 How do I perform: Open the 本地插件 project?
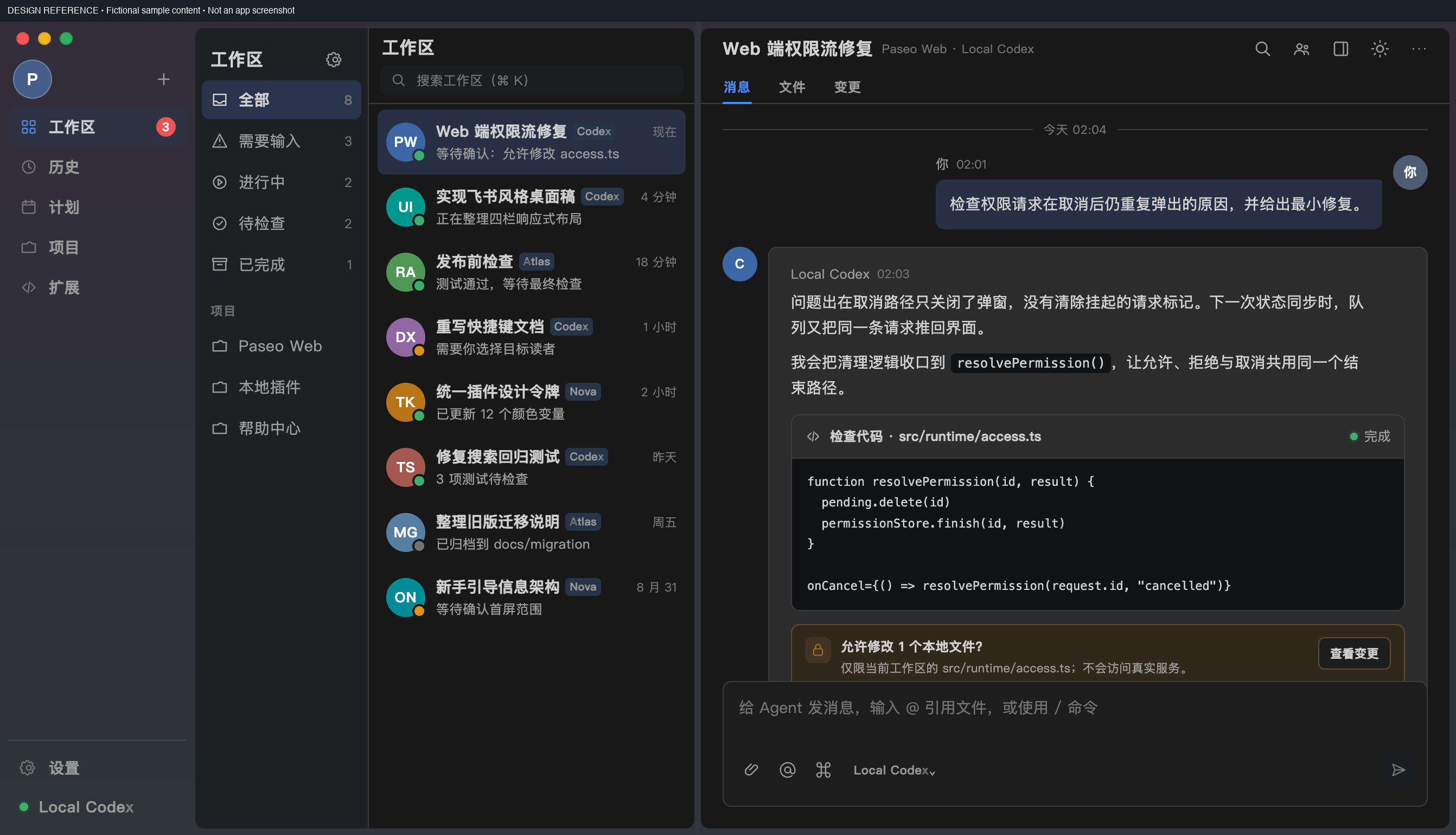click(x=281, y=387)
